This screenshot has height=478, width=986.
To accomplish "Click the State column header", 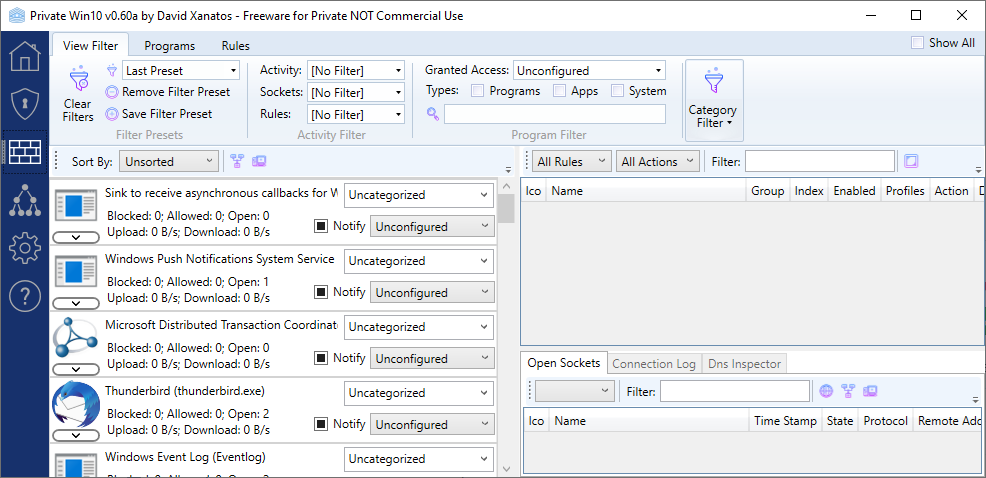I will (x=840, y=421).
